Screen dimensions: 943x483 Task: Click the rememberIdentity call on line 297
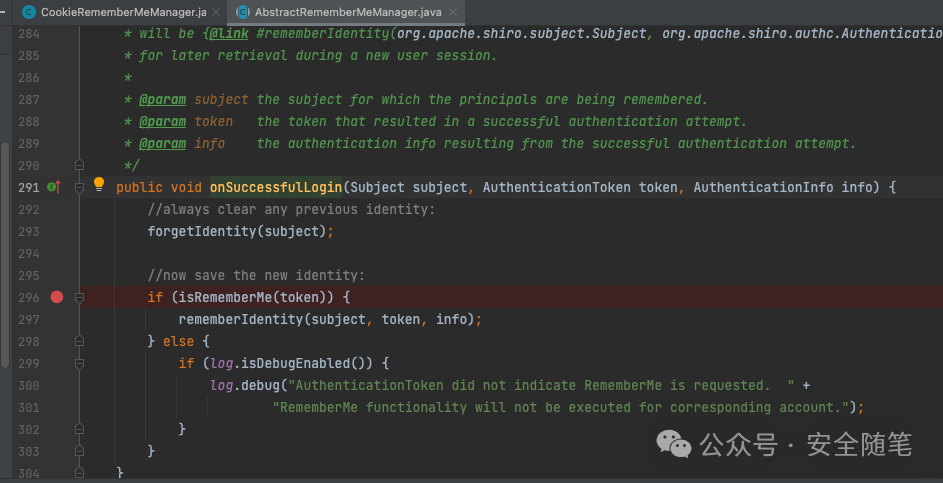(241, 319)
